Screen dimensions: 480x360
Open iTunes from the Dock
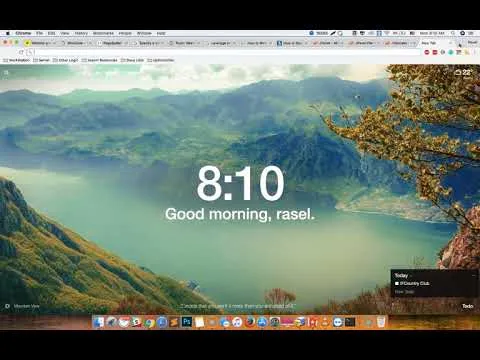pos(237,322)
